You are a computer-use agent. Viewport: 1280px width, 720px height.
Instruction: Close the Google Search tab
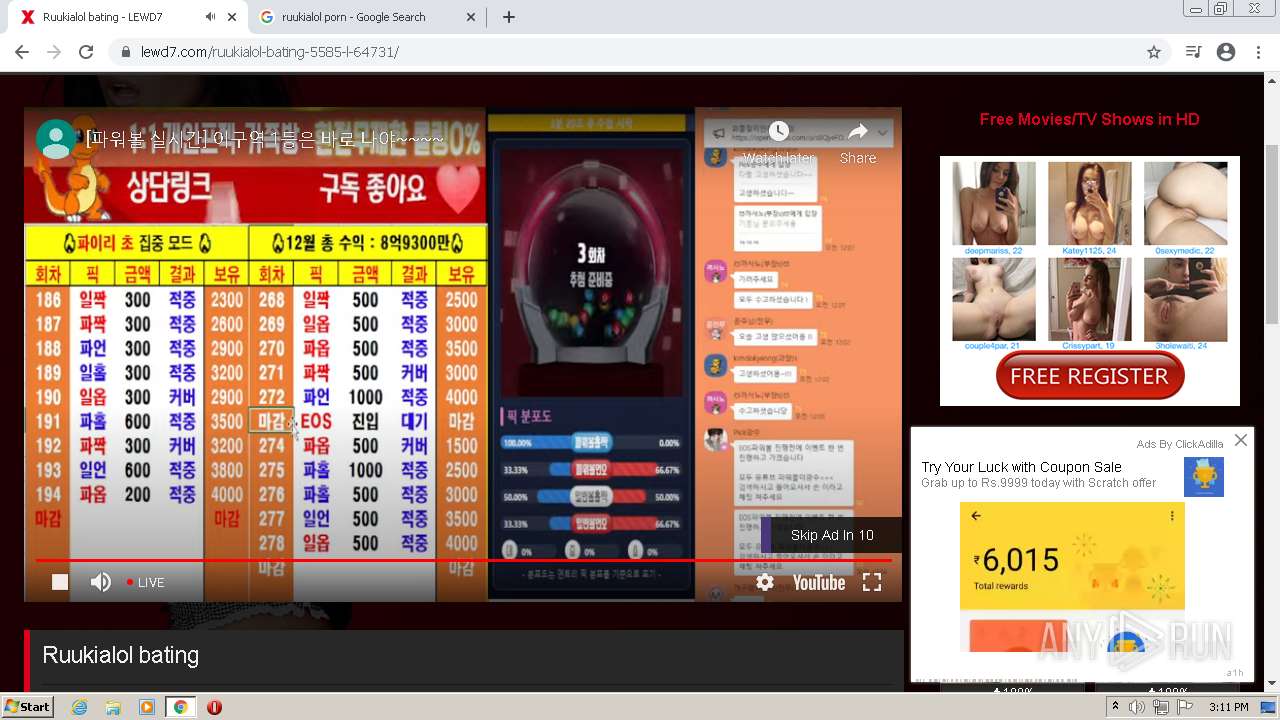(x=472, y=17)
